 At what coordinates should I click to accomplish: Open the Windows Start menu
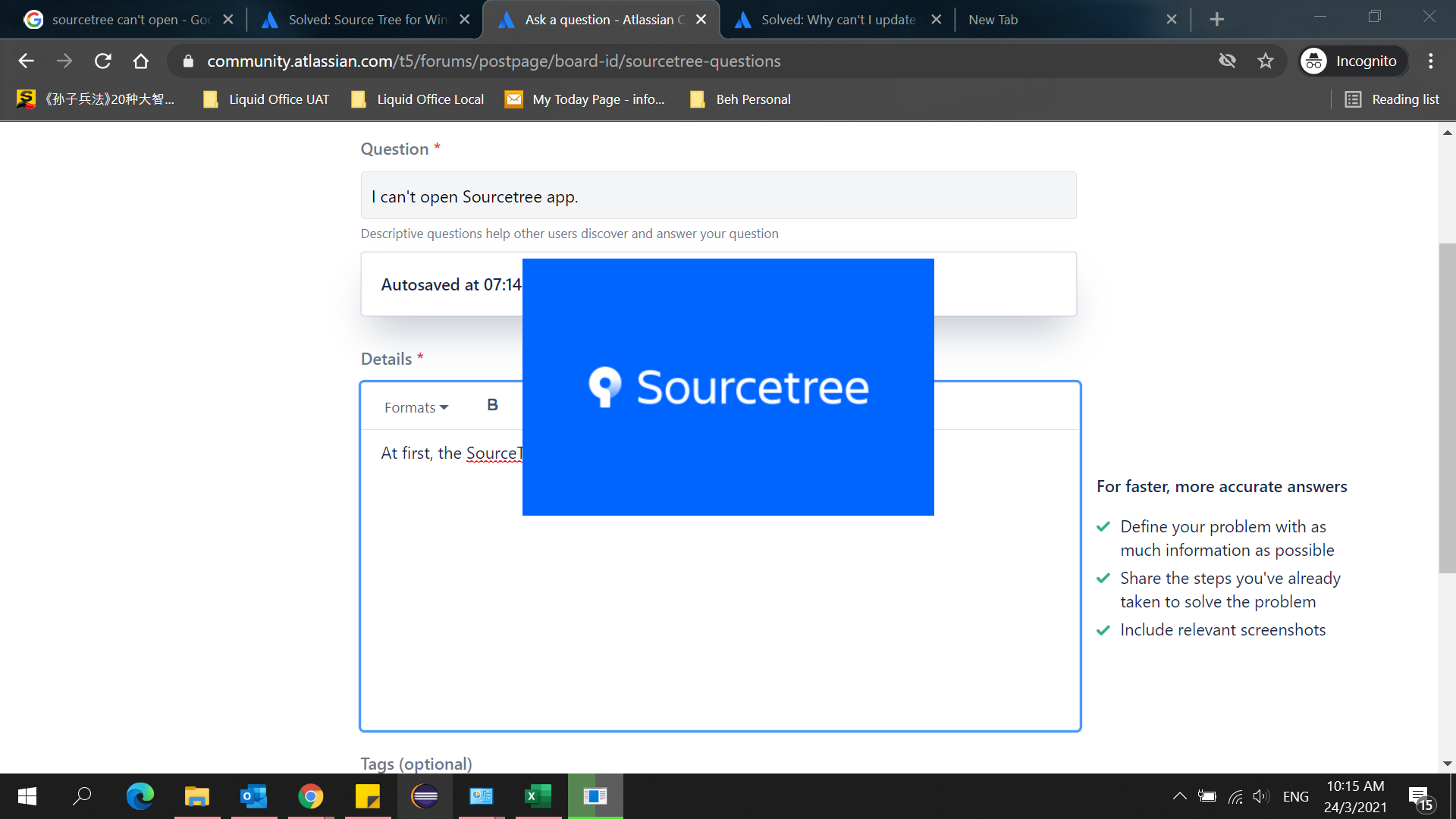pyautogui.click(x=27, y=796)
